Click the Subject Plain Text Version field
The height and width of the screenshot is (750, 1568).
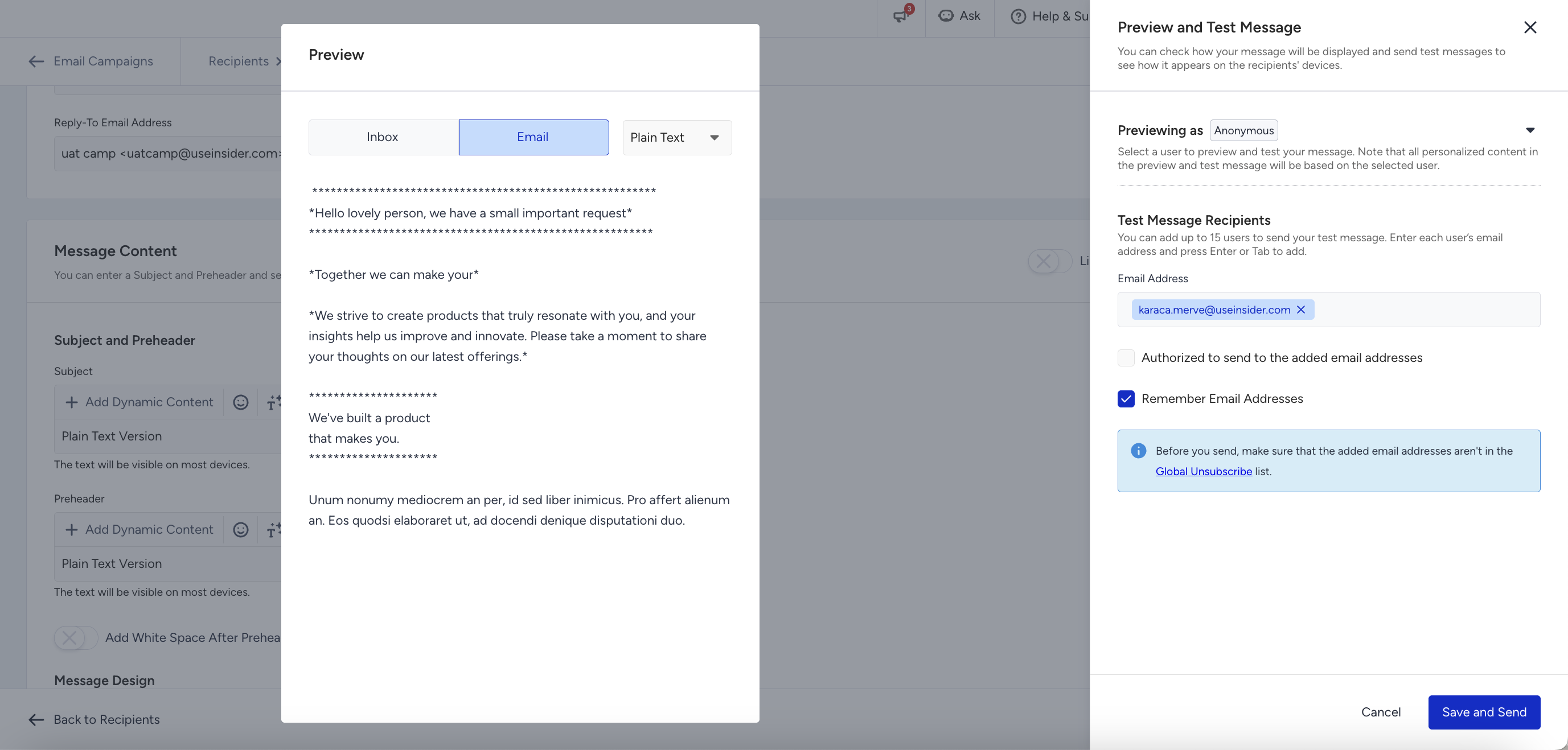[x=168, y=436]
